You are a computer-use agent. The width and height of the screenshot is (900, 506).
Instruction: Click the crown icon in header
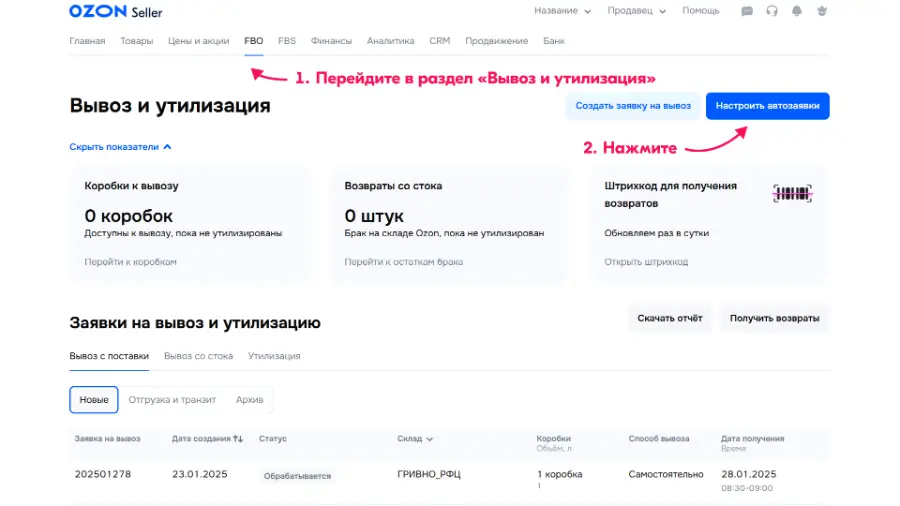[822, 11]
